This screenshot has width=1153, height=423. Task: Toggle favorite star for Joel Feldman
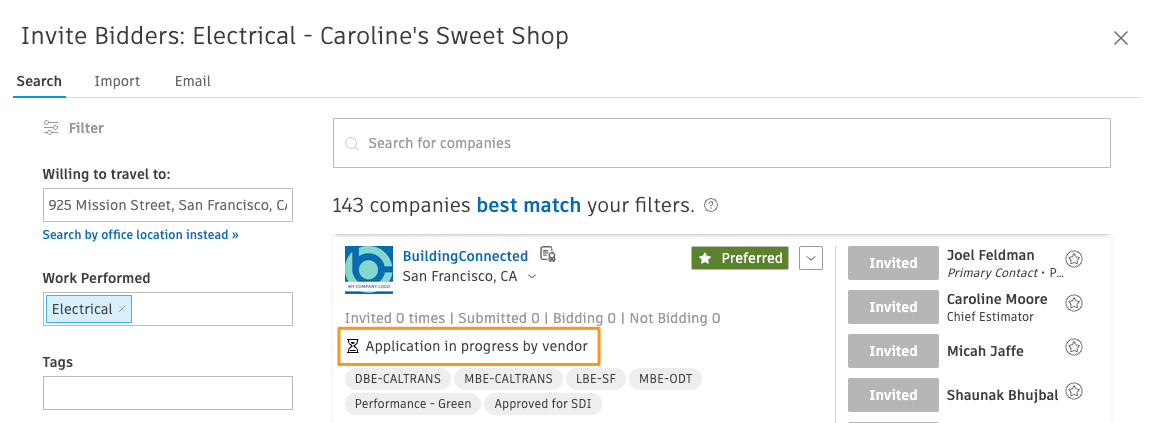click(1074, 259)
